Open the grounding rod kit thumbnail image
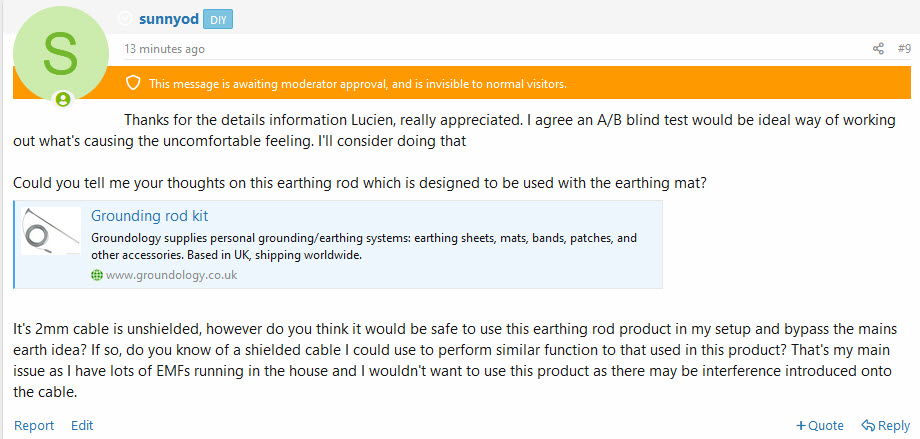920x439 pixels. pos(50,231)
